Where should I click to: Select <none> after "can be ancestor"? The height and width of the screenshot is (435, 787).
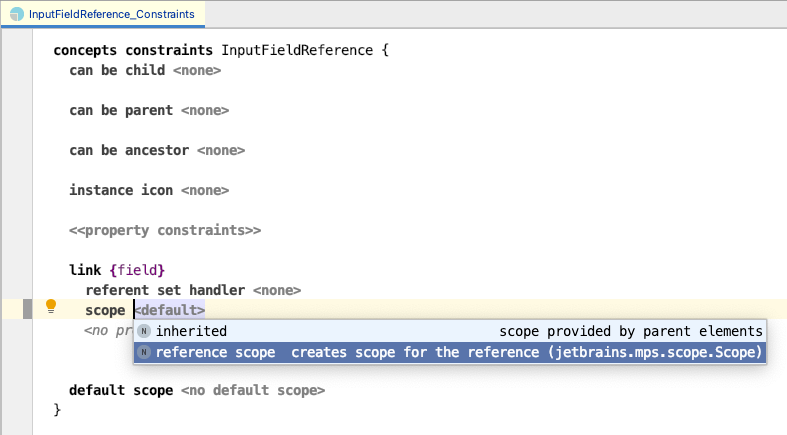pos(220,150)
